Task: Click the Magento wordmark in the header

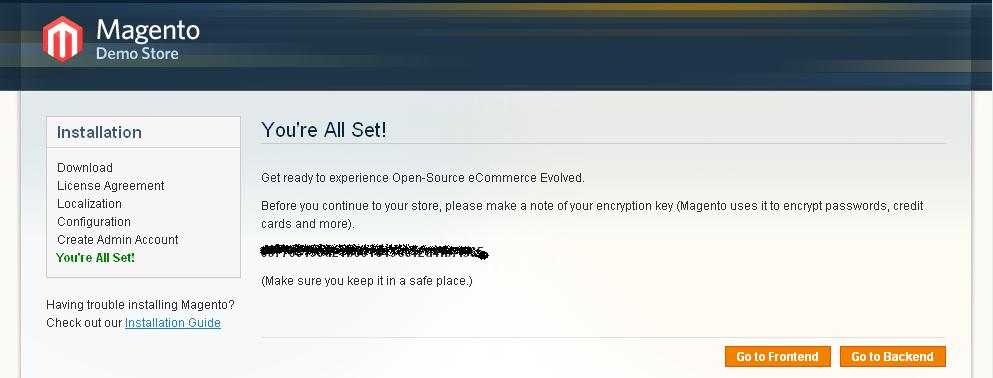Action: click(x=148, y=30)
